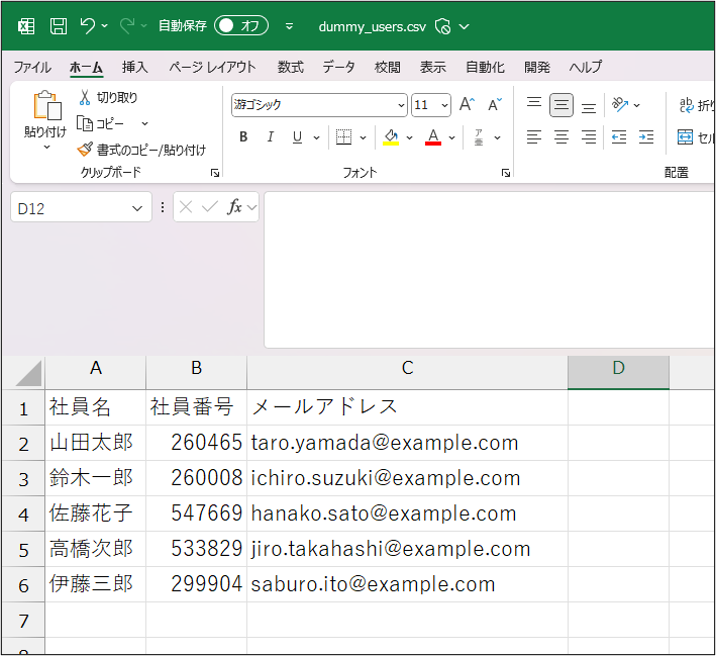
Task: Click the phonetic guide (ruby) icon
Action: (479, 137)
